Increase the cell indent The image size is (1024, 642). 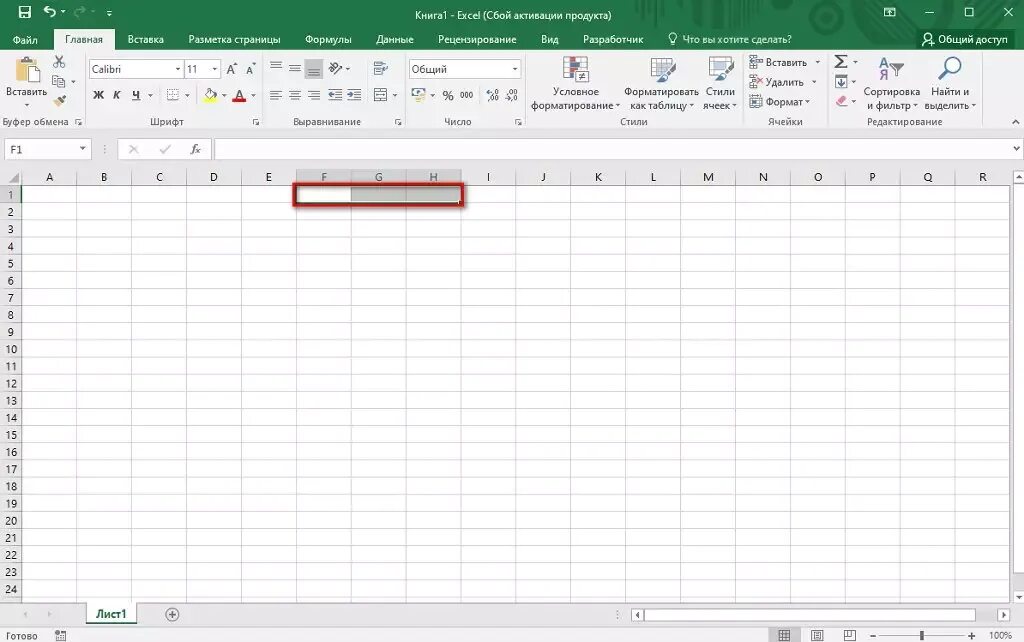tap(354, 95)
